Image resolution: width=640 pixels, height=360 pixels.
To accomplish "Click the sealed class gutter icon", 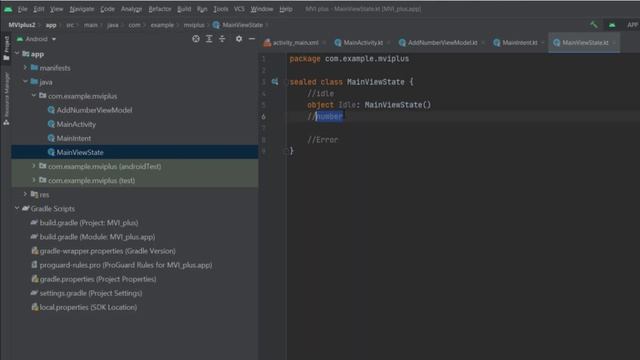I will coord(275,82).
